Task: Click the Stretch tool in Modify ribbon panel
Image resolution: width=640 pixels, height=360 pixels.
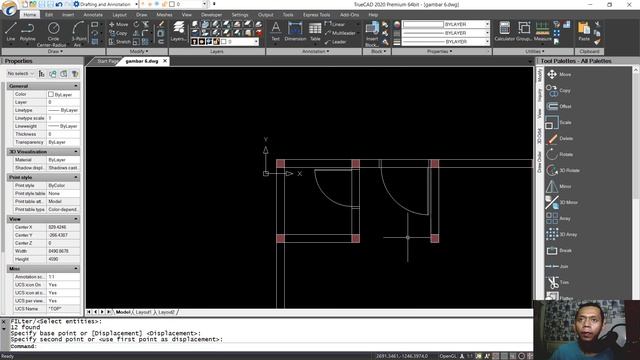Action: click(x=120, y=42)
